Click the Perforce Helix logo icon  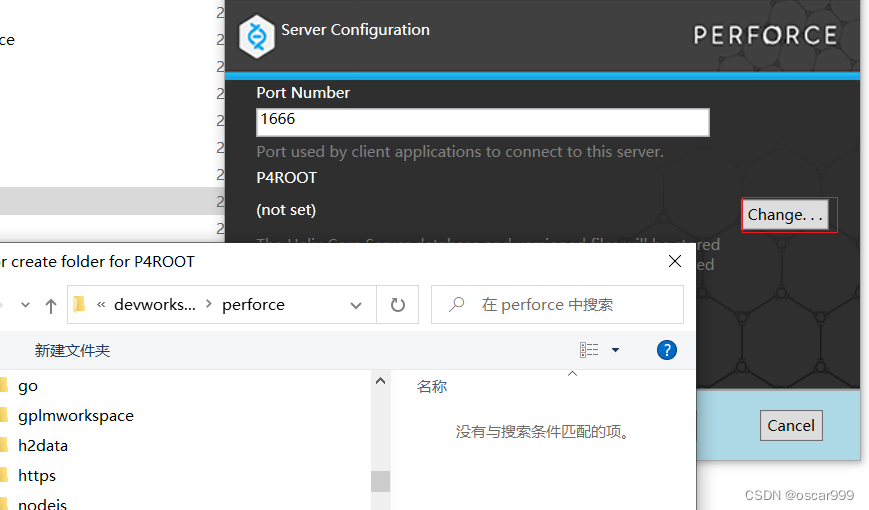click(256, 37)
